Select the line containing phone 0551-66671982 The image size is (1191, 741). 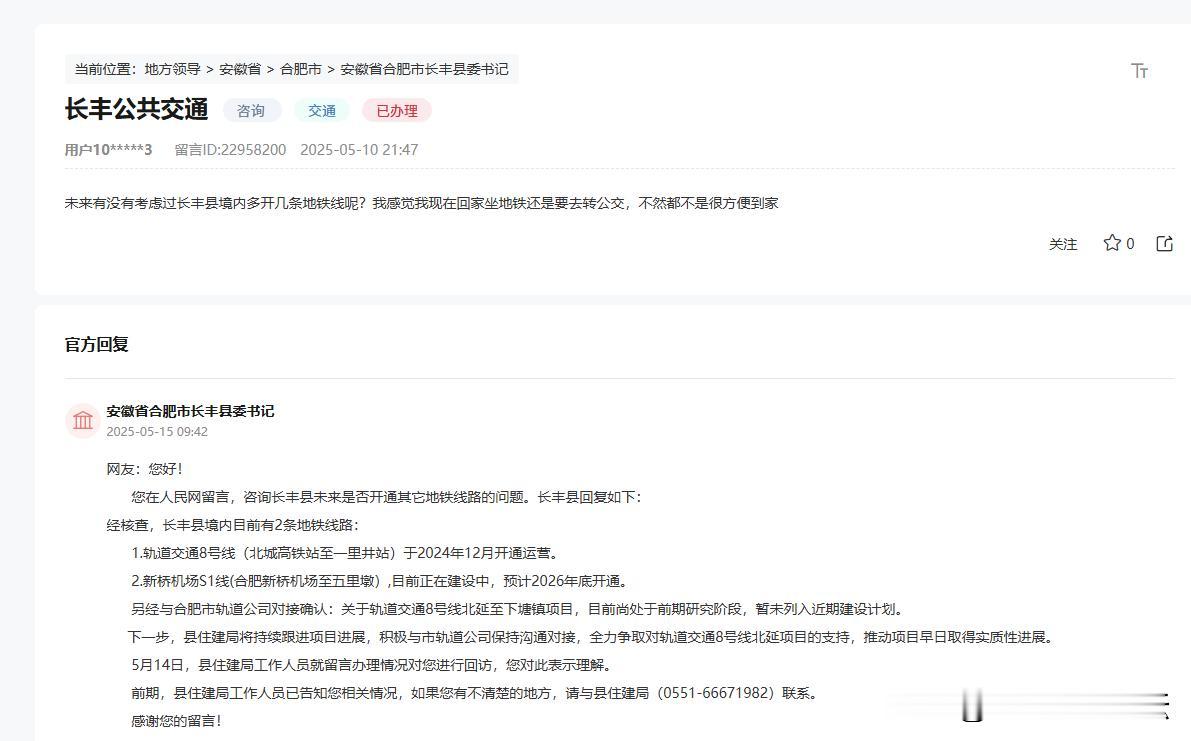click(x=474, y=693)
